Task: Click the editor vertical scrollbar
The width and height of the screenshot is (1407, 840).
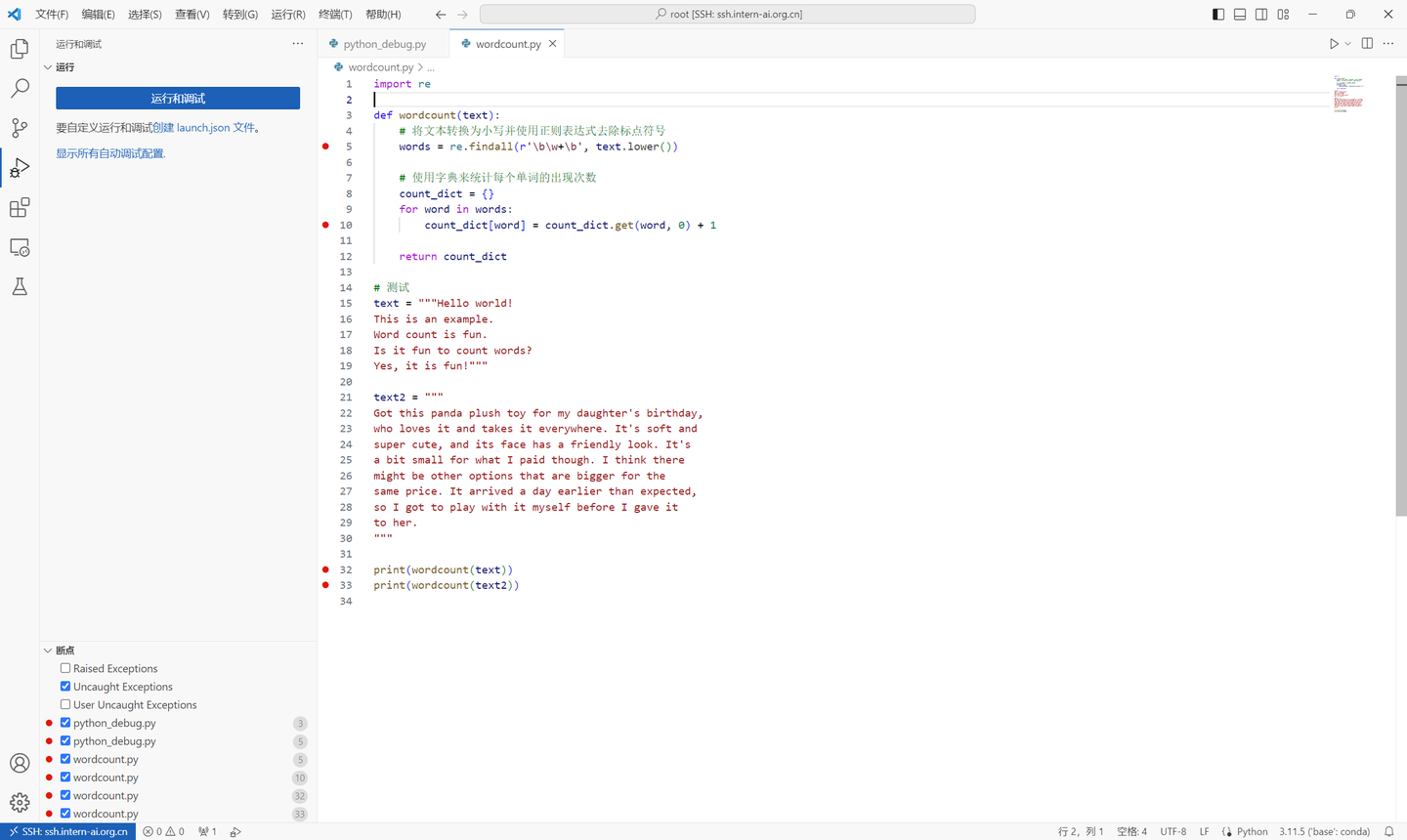Action: 1401,293
